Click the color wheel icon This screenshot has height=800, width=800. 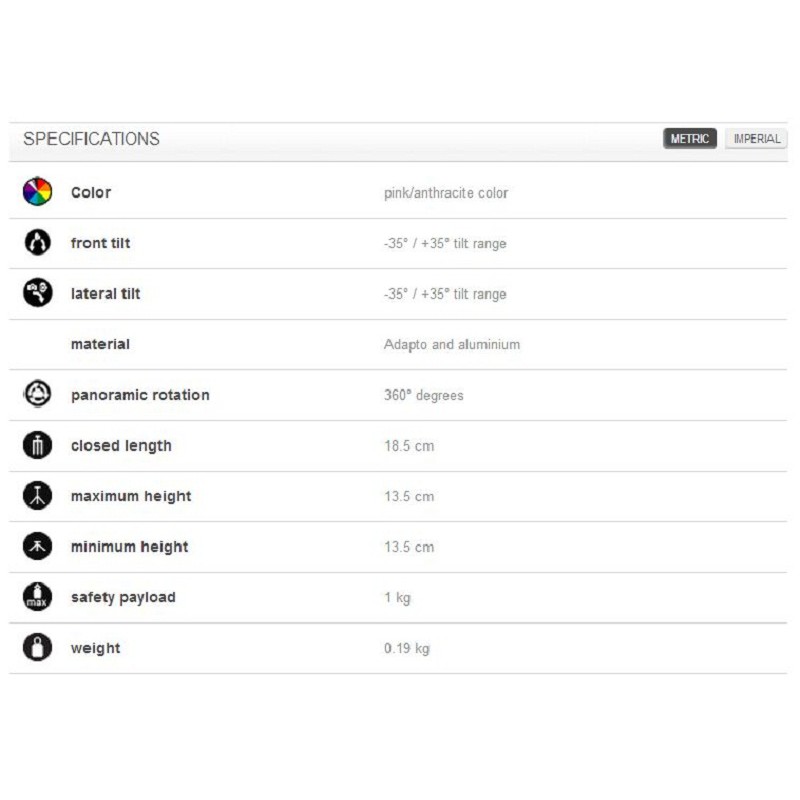click(37, 192)
